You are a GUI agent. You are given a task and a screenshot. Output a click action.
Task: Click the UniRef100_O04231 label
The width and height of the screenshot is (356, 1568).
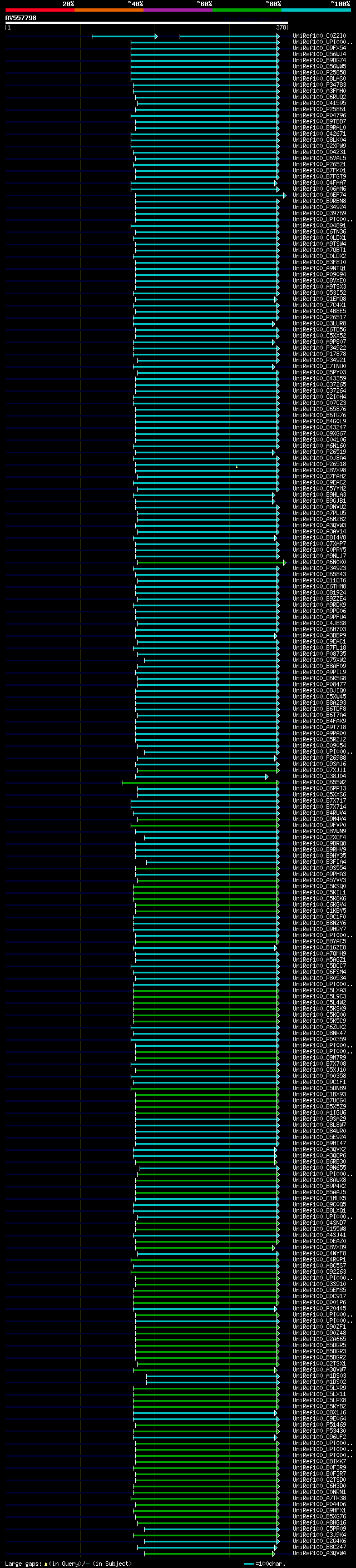[x=319, y=151]
